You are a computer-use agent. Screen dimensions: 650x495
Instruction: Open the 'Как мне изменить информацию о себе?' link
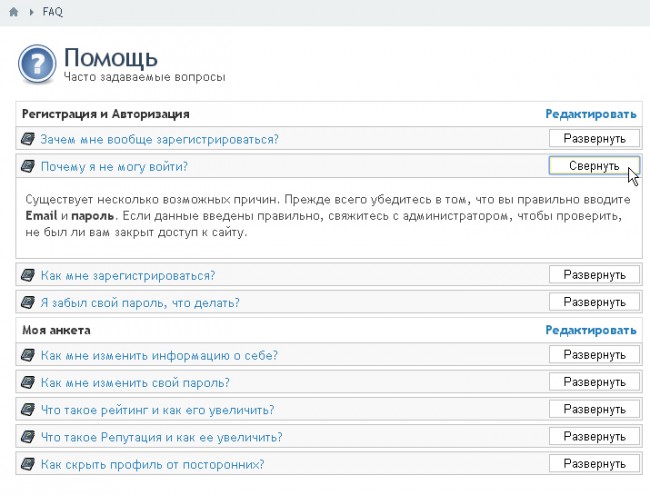tap(159, 355)
